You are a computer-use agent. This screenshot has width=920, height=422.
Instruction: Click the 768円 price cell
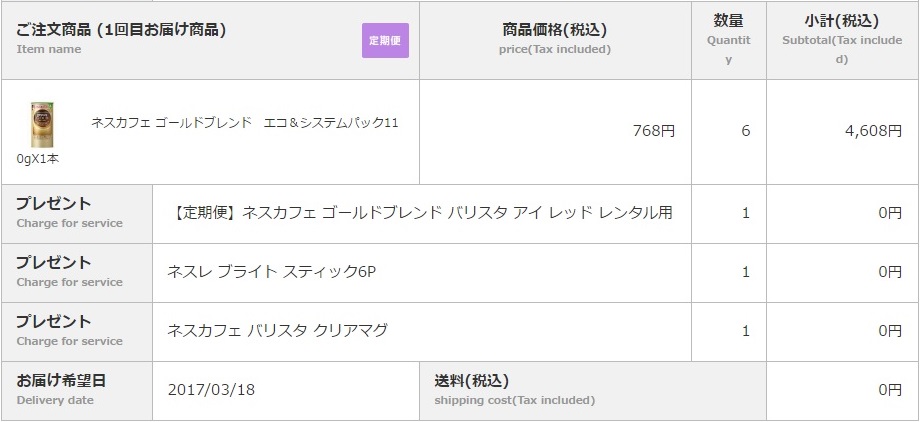[654, 131]
